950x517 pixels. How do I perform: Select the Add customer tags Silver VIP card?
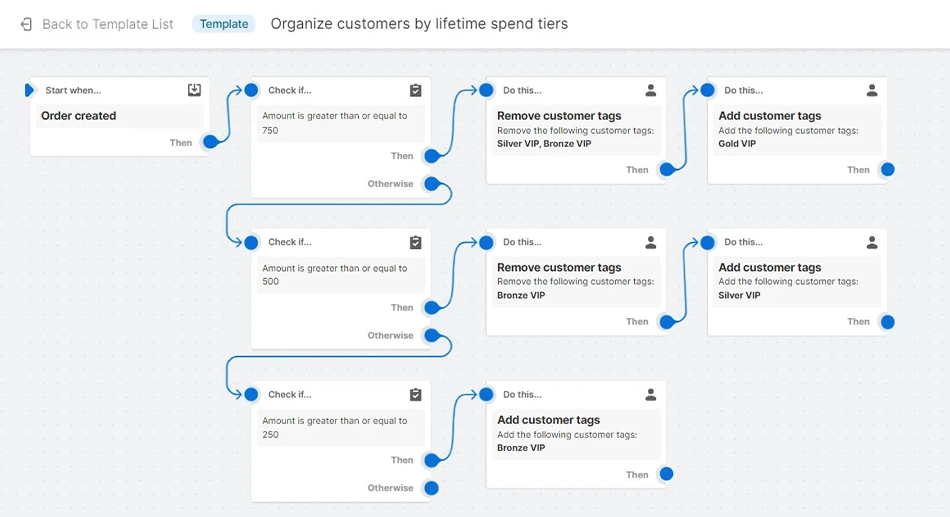[x=796, y=281]
